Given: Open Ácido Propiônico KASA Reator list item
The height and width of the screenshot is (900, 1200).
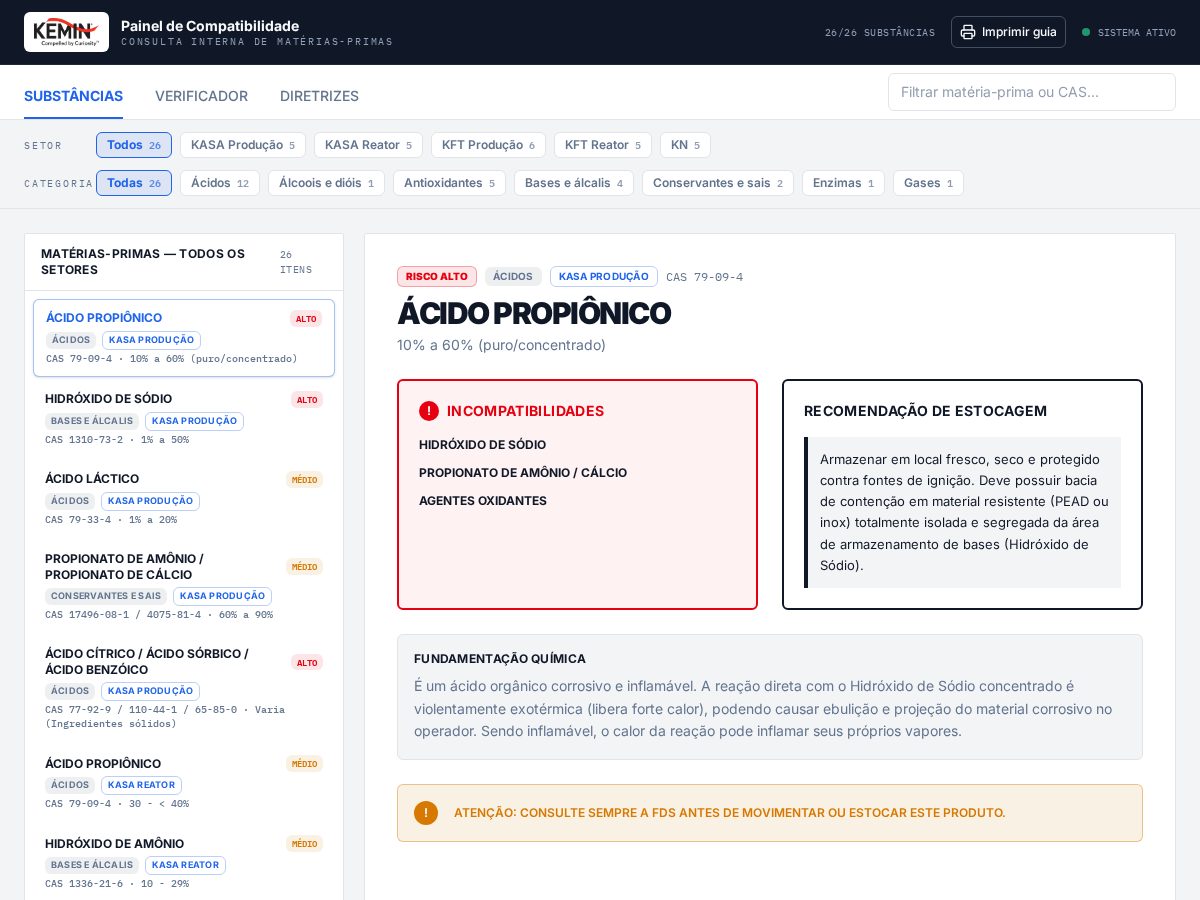Looking at the screenshot, I should tap(184, 783).
